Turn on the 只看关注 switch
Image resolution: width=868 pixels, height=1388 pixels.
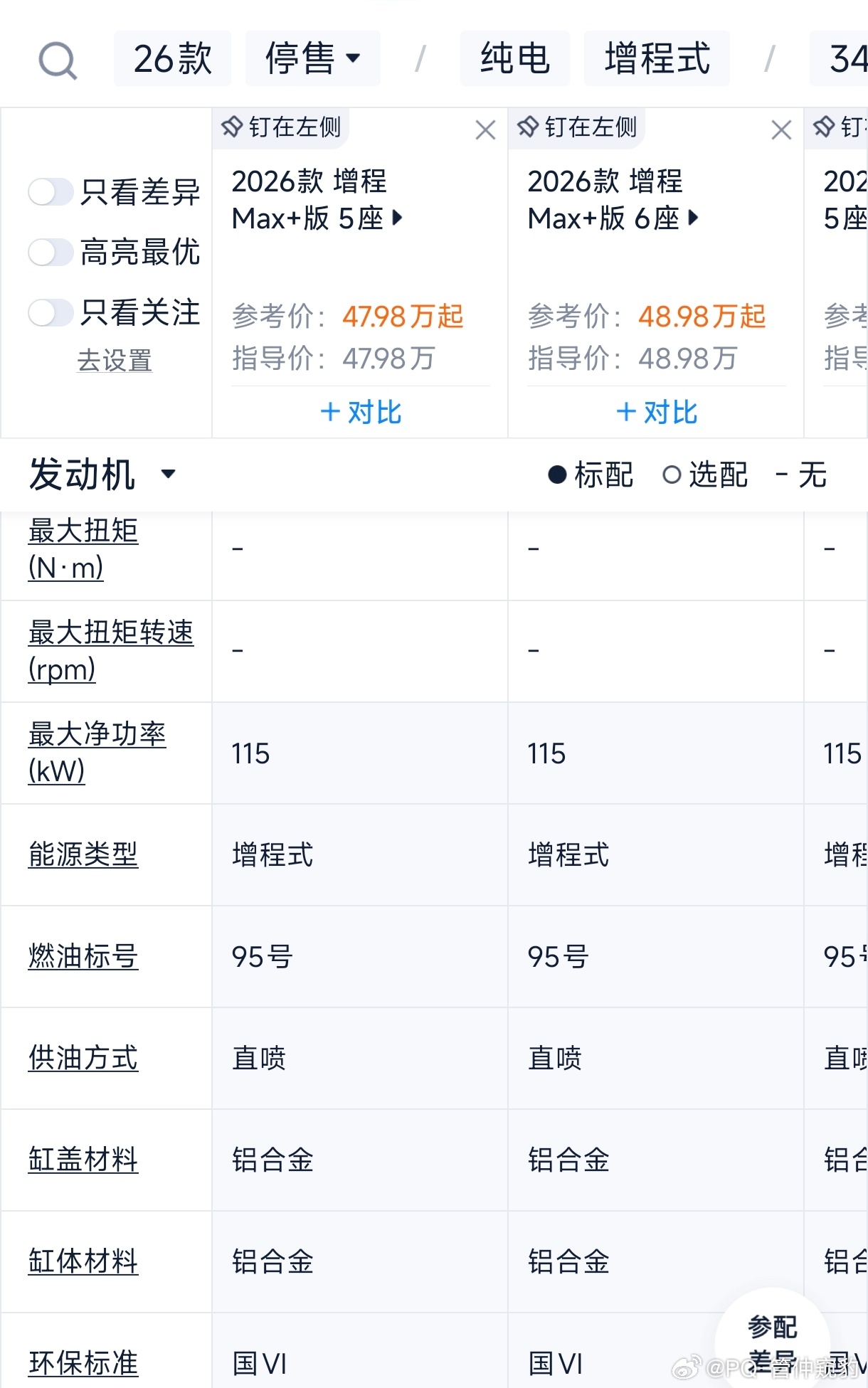pos(51,313)
